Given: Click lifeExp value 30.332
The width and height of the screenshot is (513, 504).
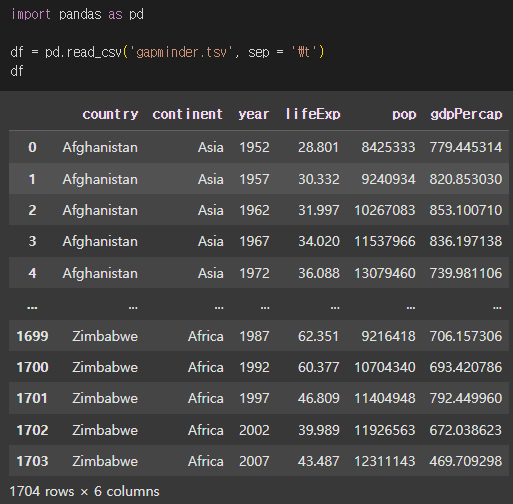Looking at the screenshot, I should click(x=319, y=179).
